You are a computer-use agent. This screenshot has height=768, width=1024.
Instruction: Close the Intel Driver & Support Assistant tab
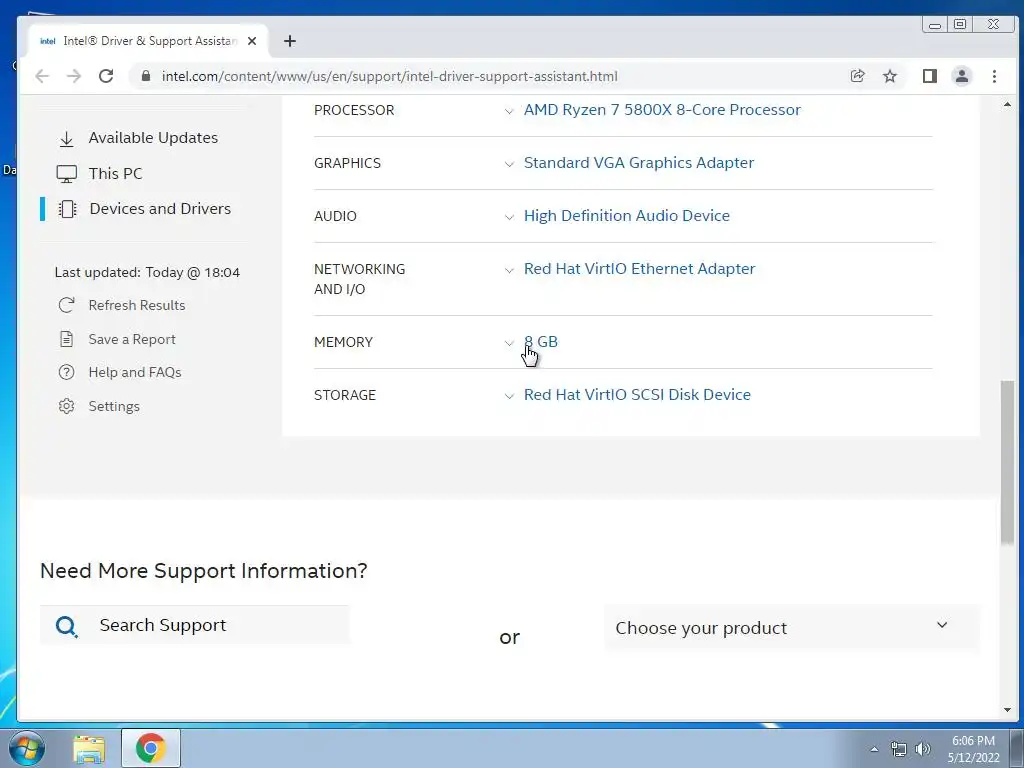point(252,40)
